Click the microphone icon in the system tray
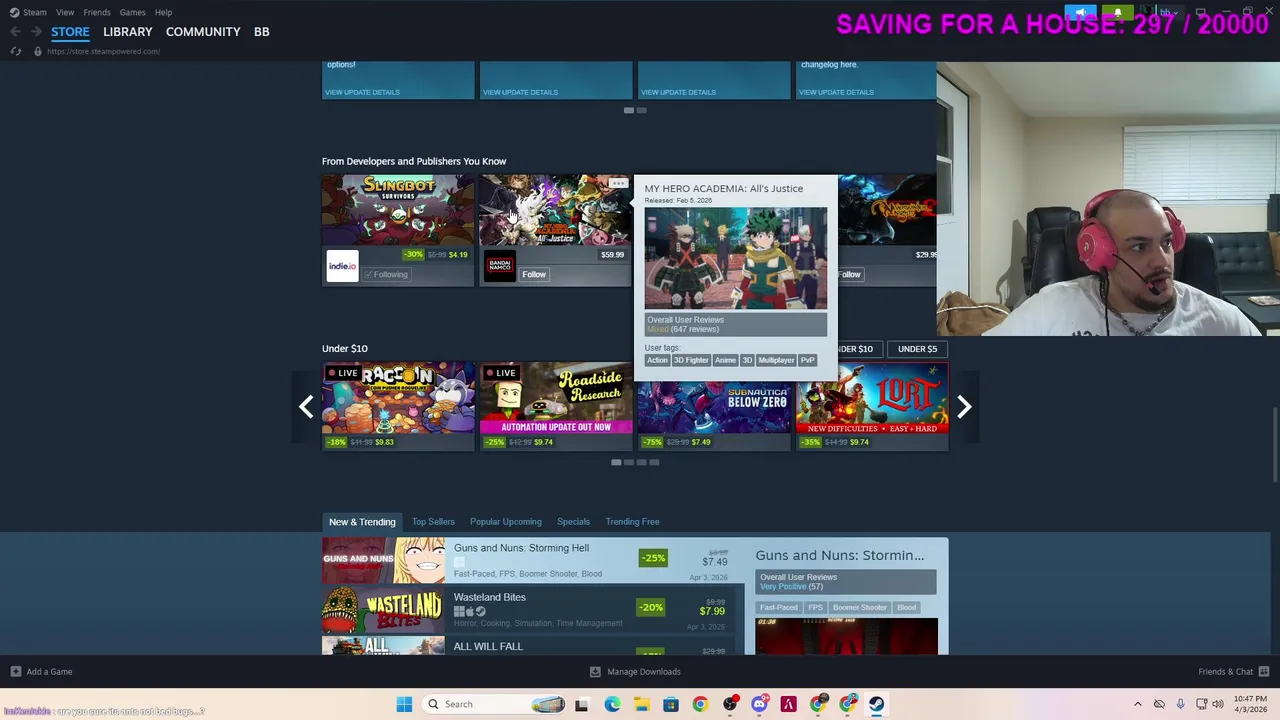The height and width of the screenshot is (720, 1280). pyautogui.click(x=1181, y=704)
